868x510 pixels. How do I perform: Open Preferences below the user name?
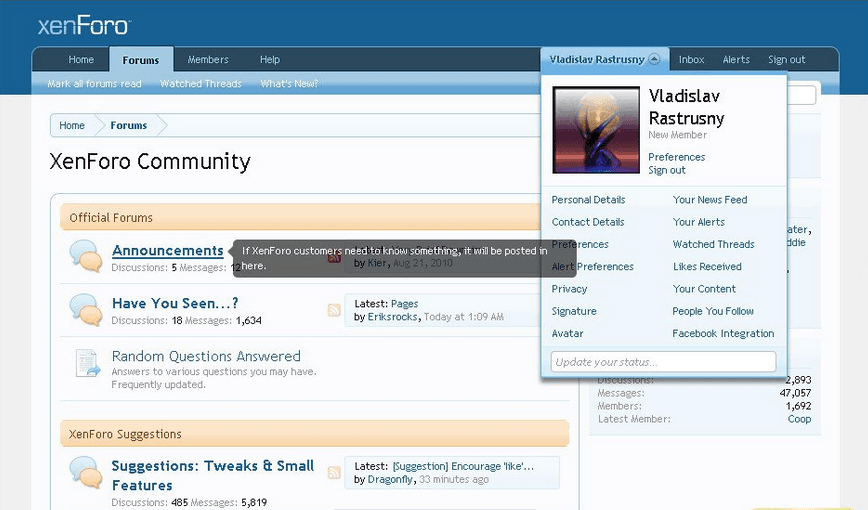676,157
